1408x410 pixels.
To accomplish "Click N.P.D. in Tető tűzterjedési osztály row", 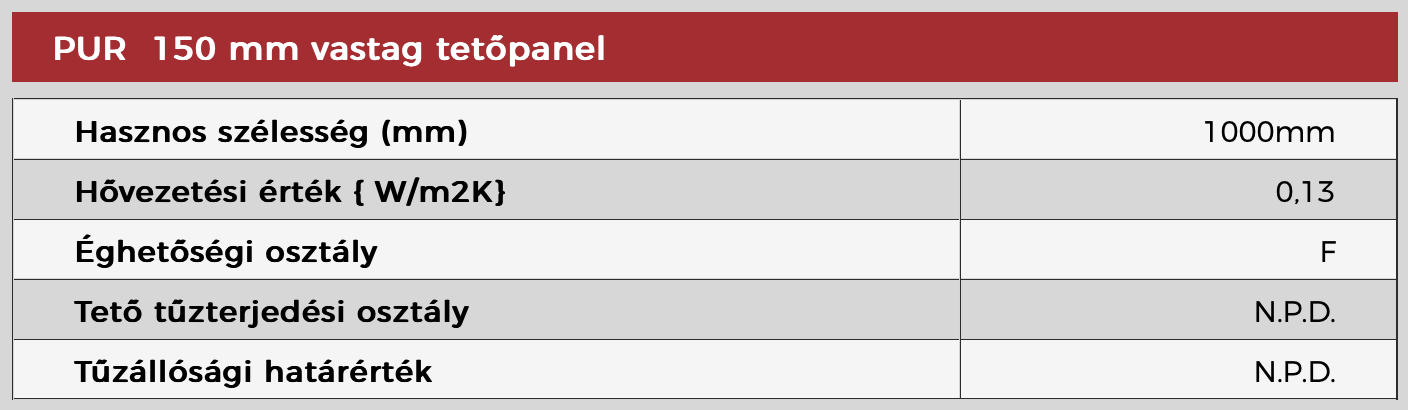I will coord(1295,312).
